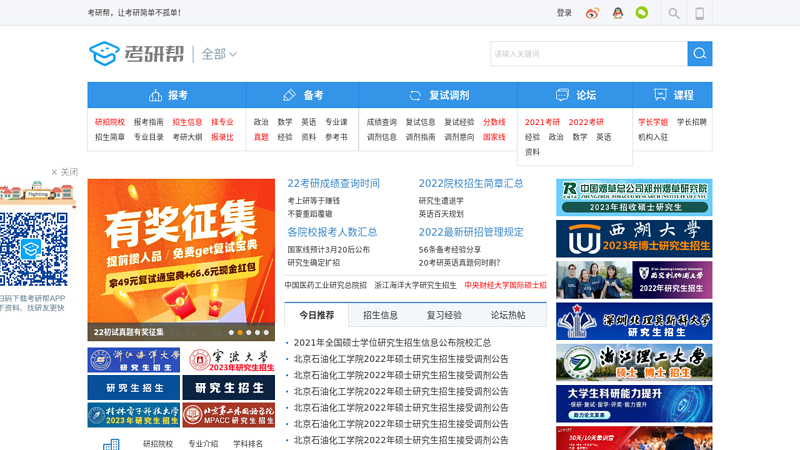Click the 考研帮 logo
This screenshot has height=450, width=800.
136,54
